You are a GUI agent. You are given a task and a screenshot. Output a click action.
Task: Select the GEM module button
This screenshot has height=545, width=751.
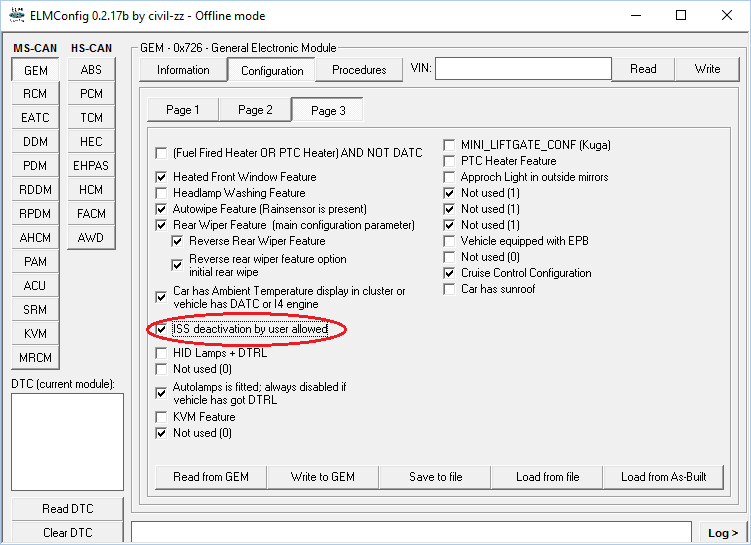[35, 70]
